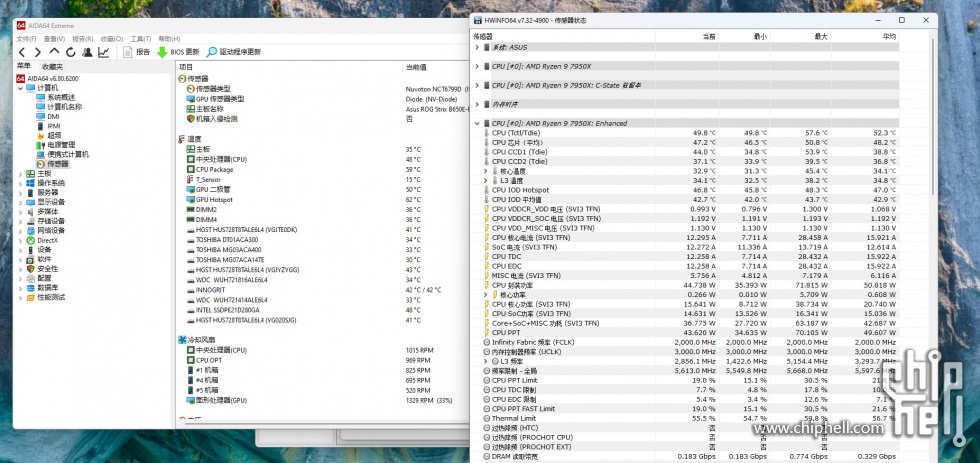Click the 安全性 shield icon in tree
This screenshot has height=463, width=980.
pos(31,269)
